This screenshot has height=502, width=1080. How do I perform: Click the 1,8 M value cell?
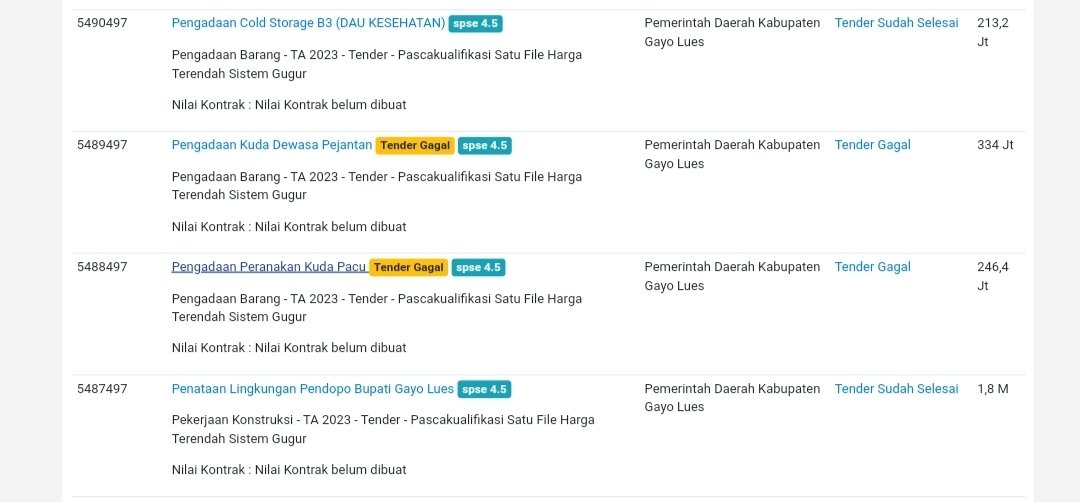point(993,389)
